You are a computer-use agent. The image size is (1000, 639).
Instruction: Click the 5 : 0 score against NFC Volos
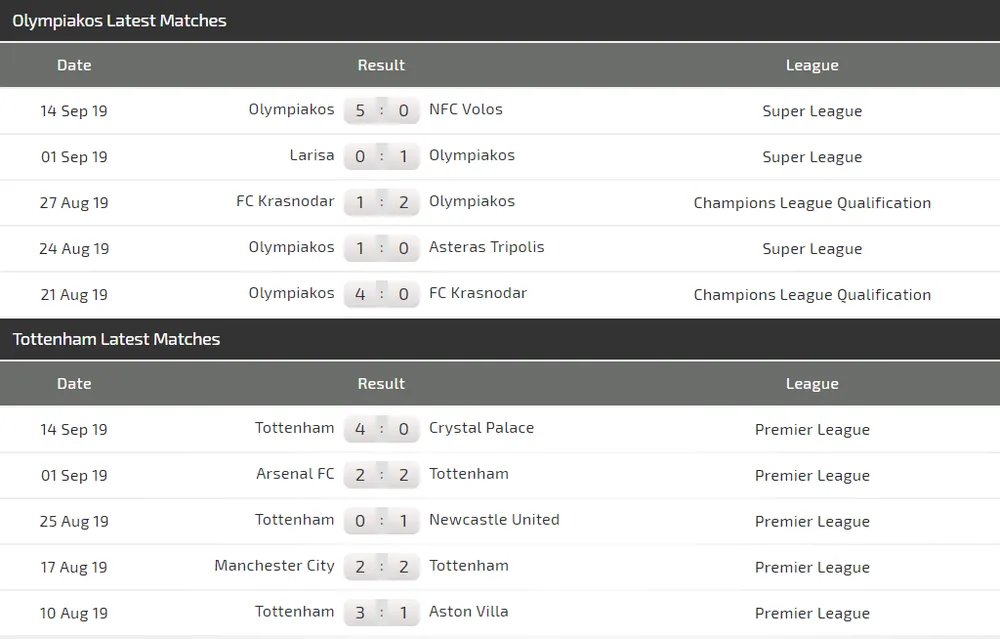(382, 111)
